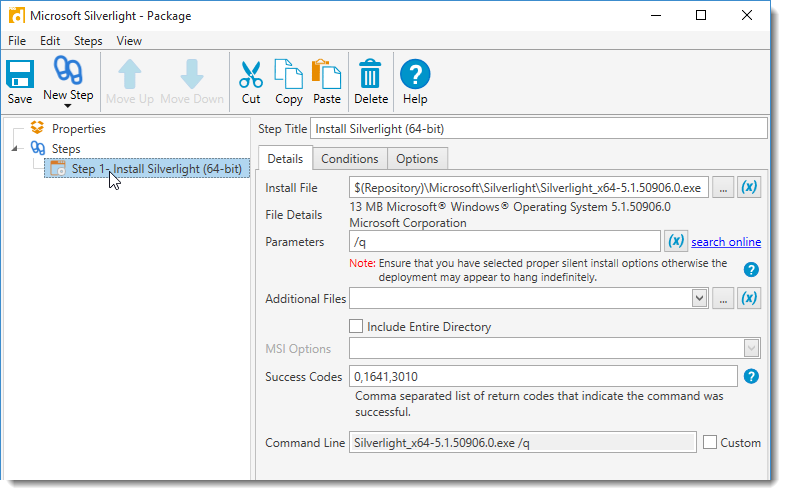Tick the Custom command line checkbox

(710, 442)
